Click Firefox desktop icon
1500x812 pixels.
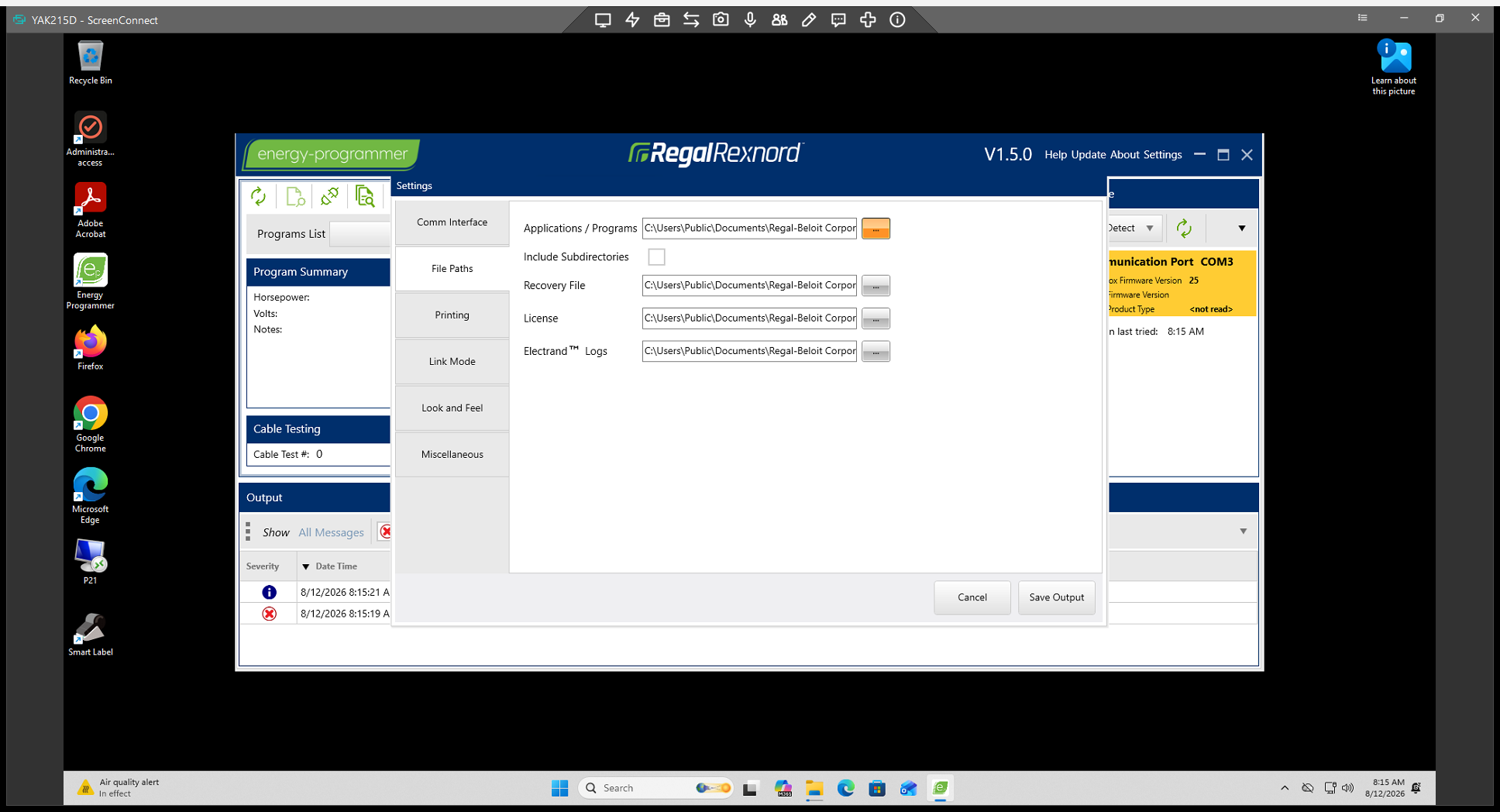pos(90,349)
